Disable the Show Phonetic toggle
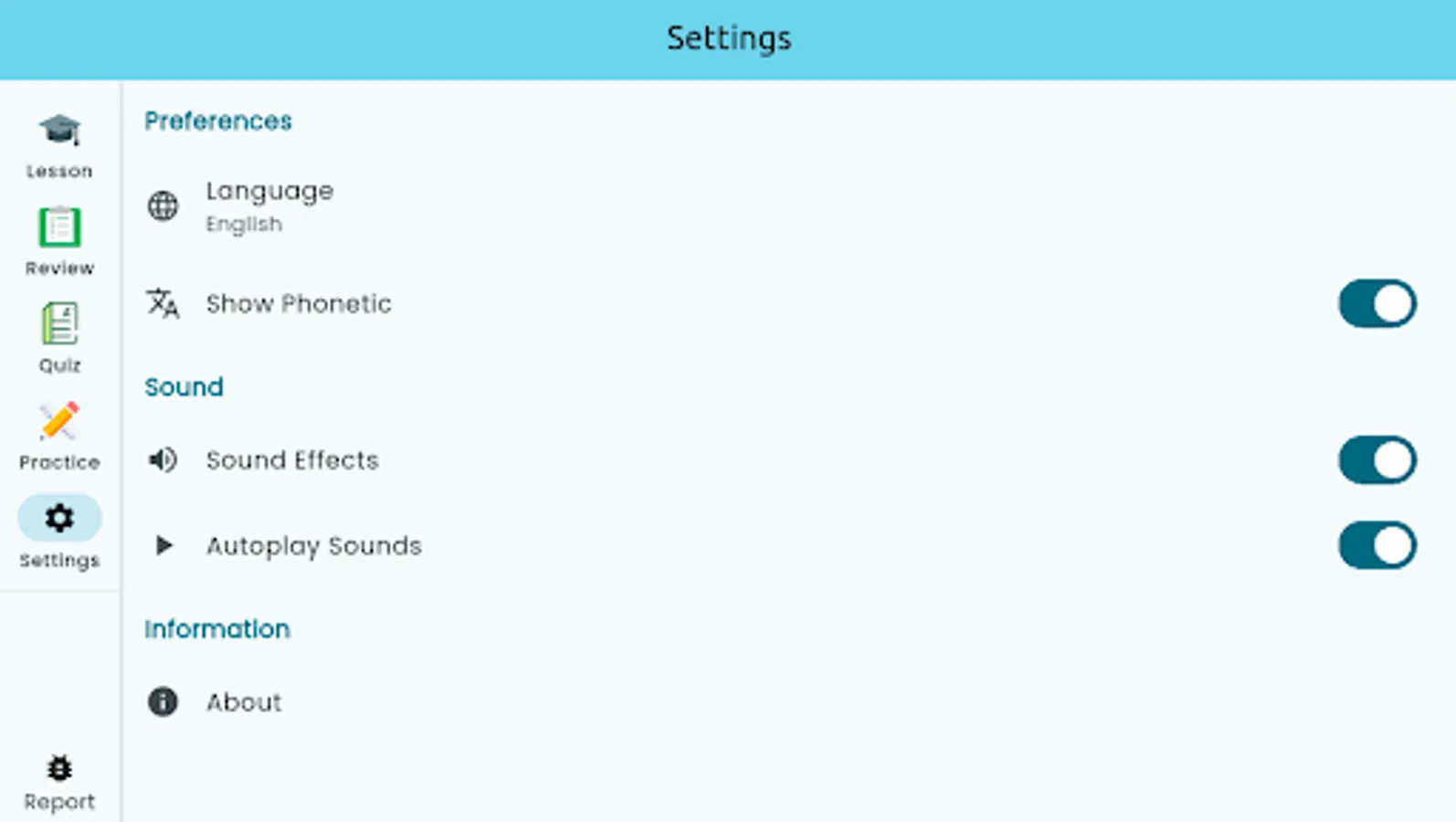This screenshot has height=822, width=1456. (1377, 304)
